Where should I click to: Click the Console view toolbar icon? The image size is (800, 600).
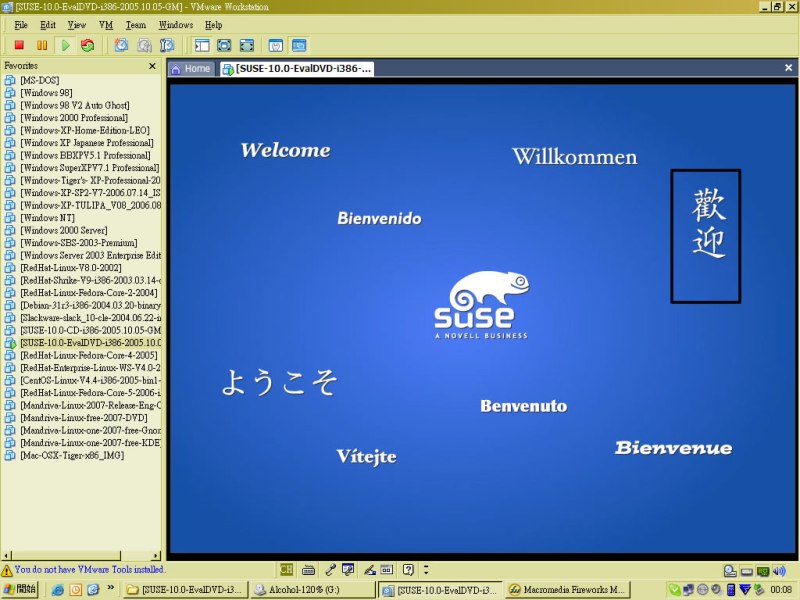pyautogui.click(x=299, y=45)
